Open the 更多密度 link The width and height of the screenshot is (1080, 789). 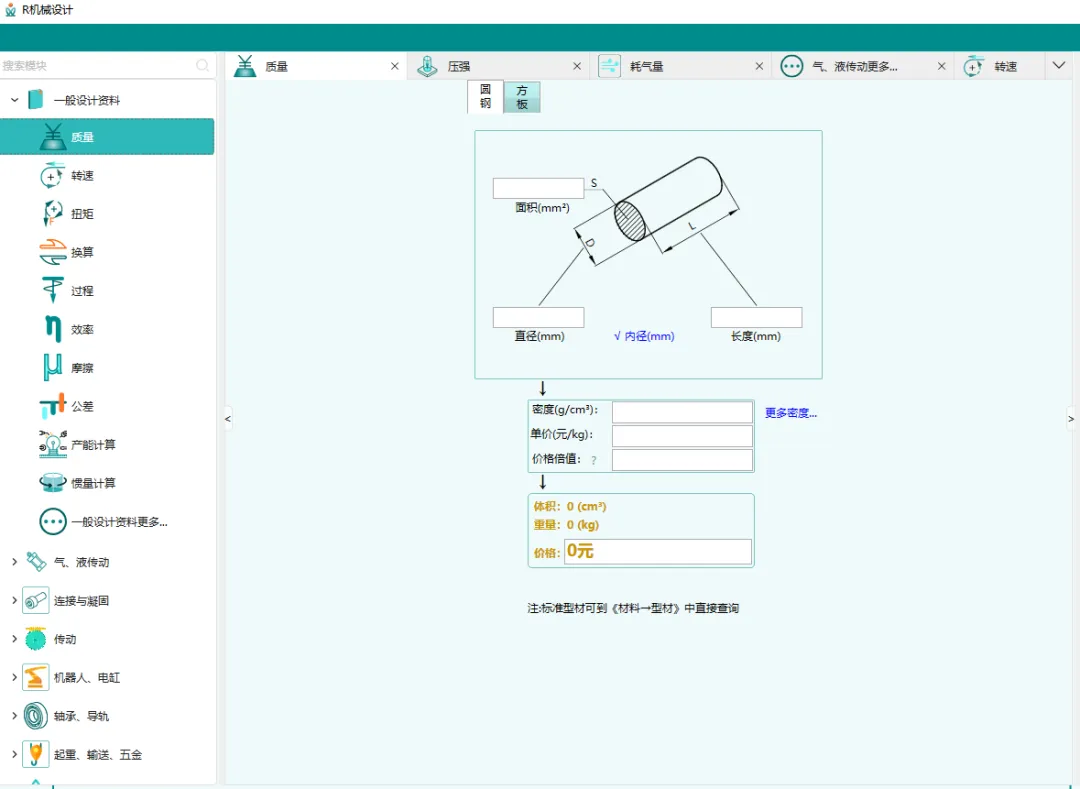791,413
